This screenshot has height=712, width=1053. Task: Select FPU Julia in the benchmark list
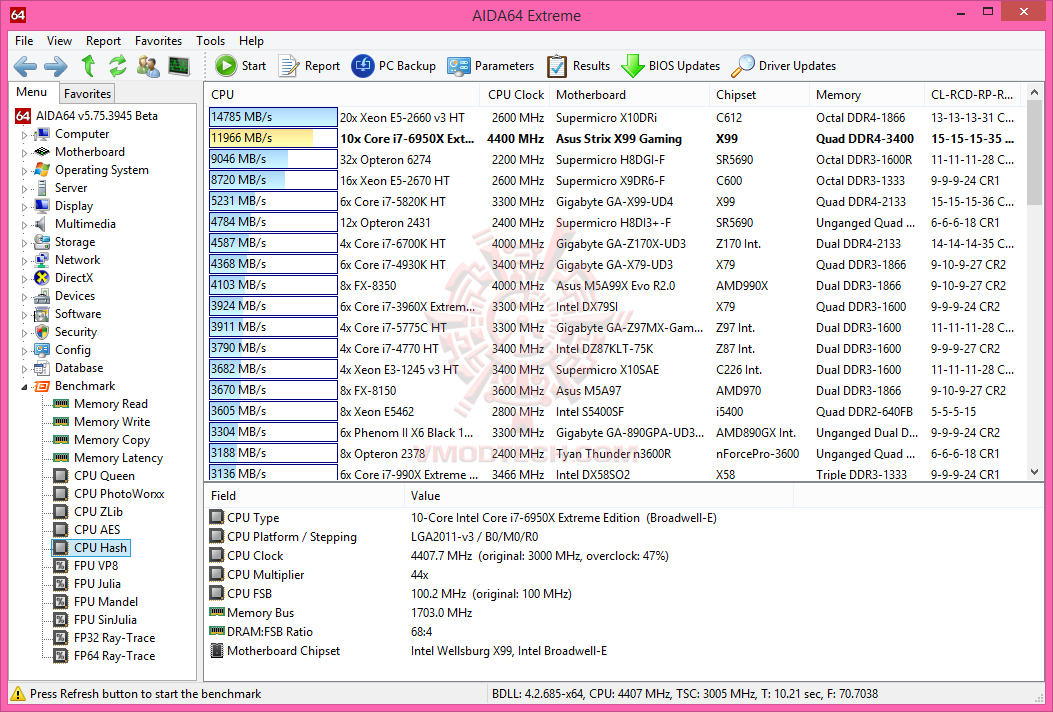(97, 584)
